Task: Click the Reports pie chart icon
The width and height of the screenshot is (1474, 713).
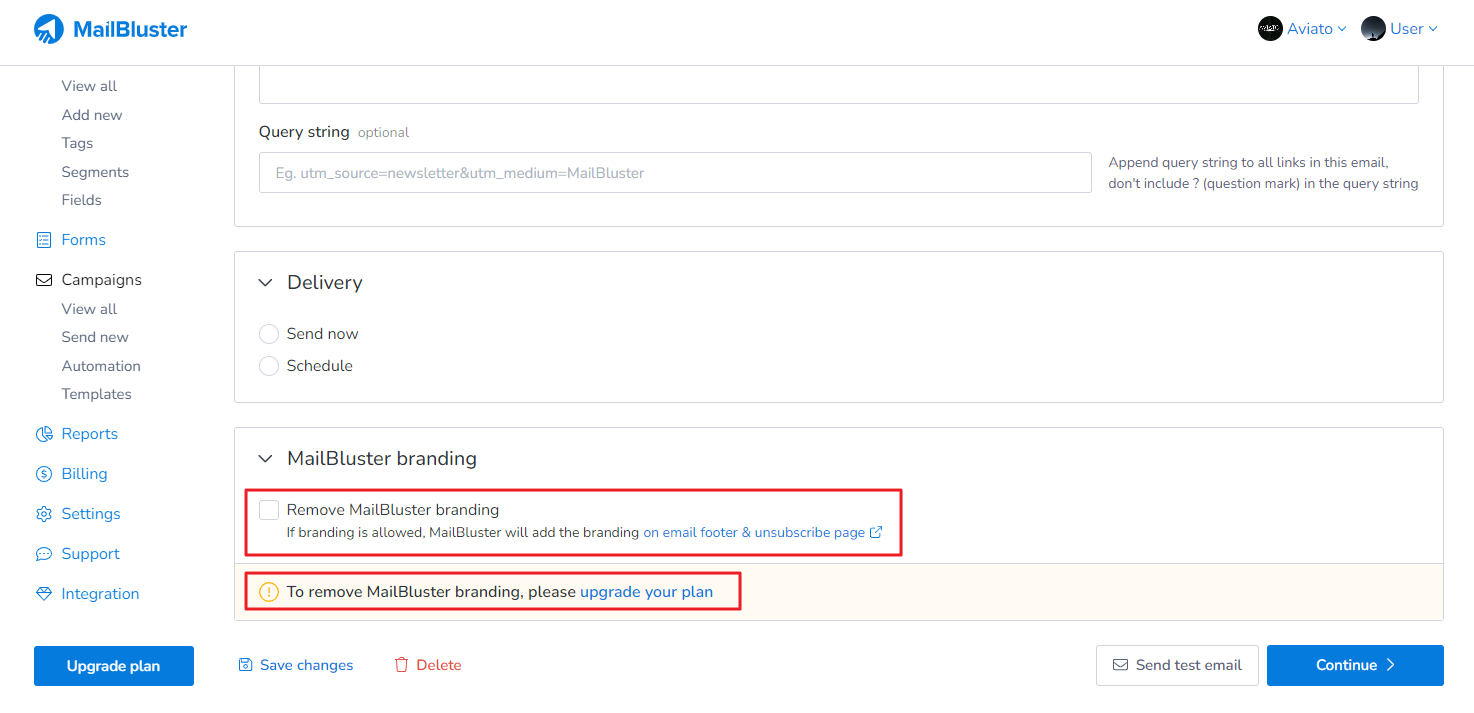Action: click(x=44, y=434)
